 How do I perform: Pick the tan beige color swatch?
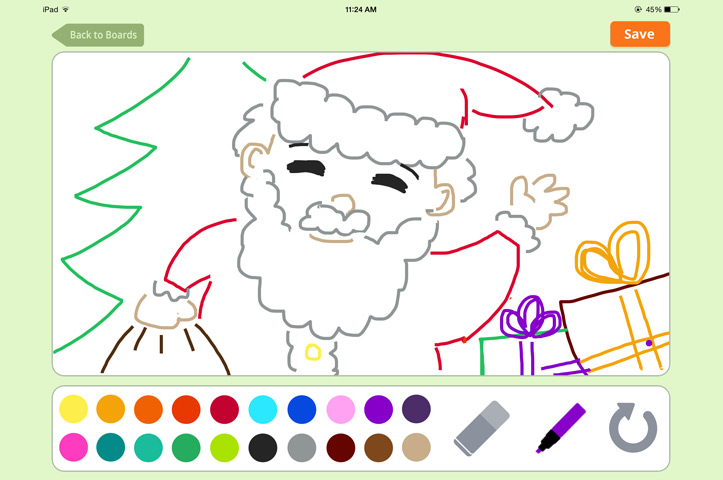click(x=416, y=447)
